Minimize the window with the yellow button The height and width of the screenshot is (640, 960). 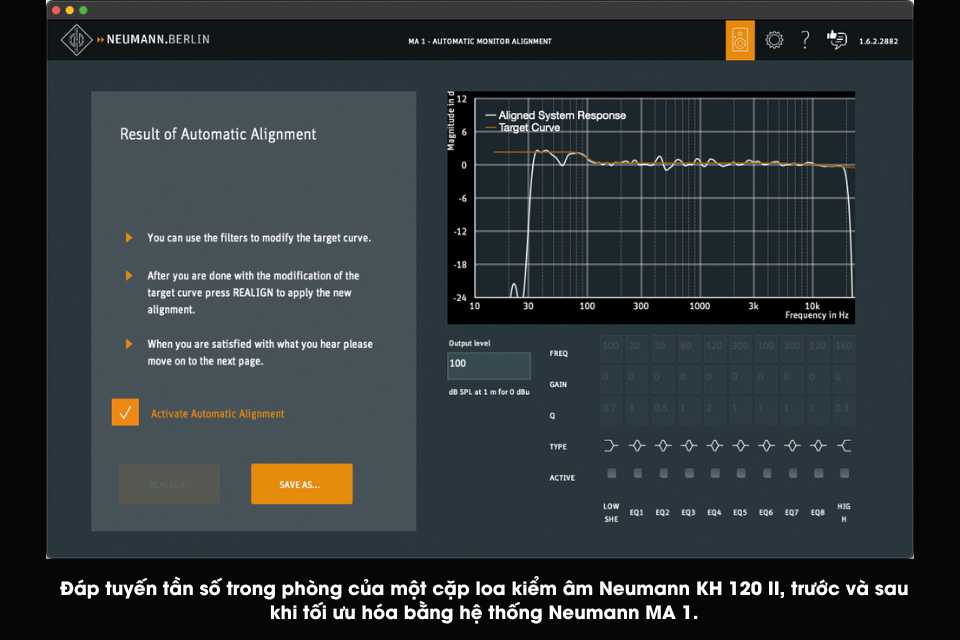coord(70,10)
